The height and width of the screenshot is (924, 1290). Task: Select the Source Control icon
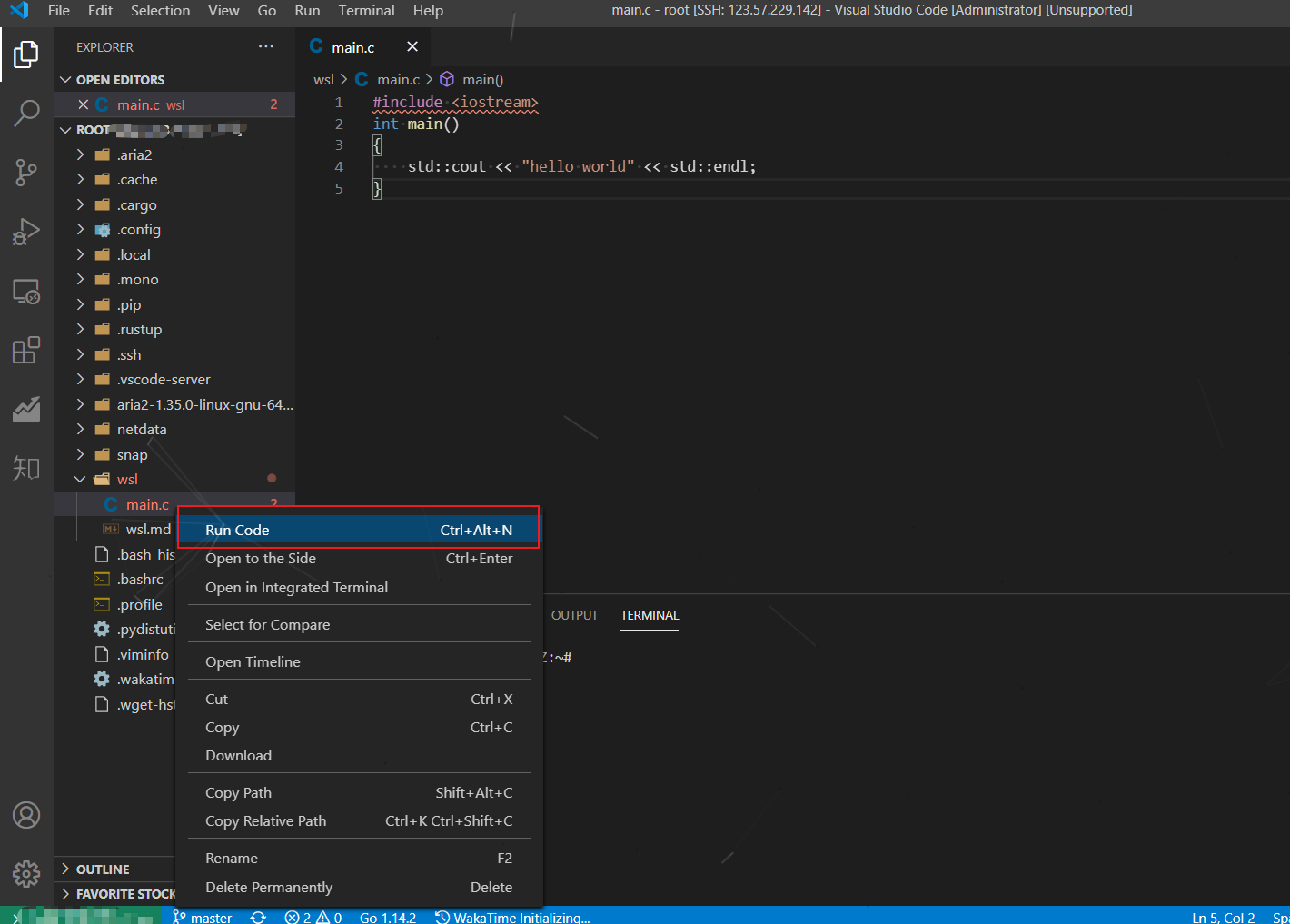(26, 172)
